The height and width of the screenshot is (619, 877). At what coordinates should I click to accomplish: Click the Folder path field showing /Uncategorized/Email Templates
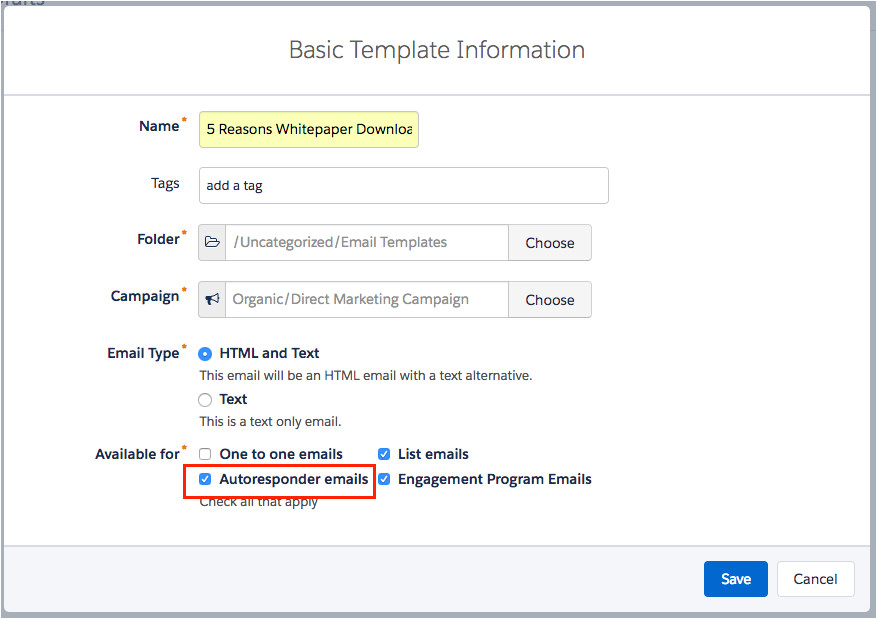[x=366, y=243]
